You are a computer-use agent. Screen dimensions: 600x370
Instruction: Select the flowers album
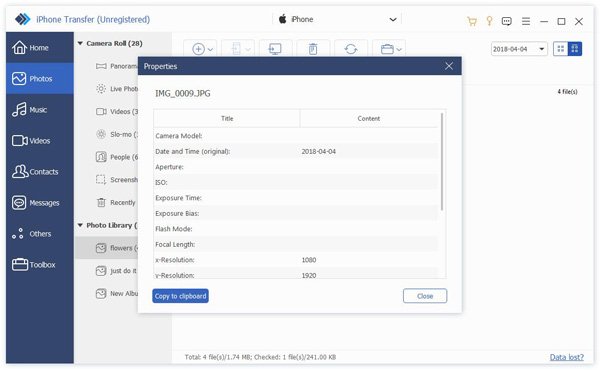tap(106, 248)
